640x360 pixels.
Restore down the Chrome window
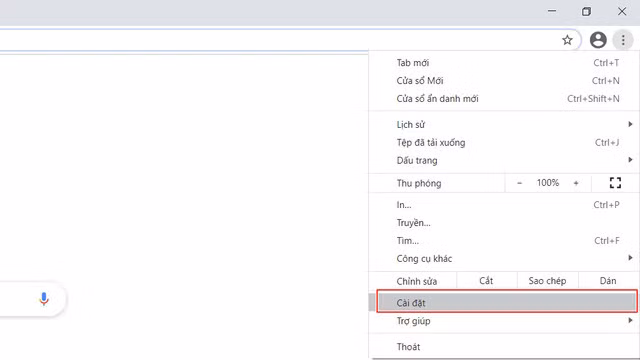click(x=587, y=11)
